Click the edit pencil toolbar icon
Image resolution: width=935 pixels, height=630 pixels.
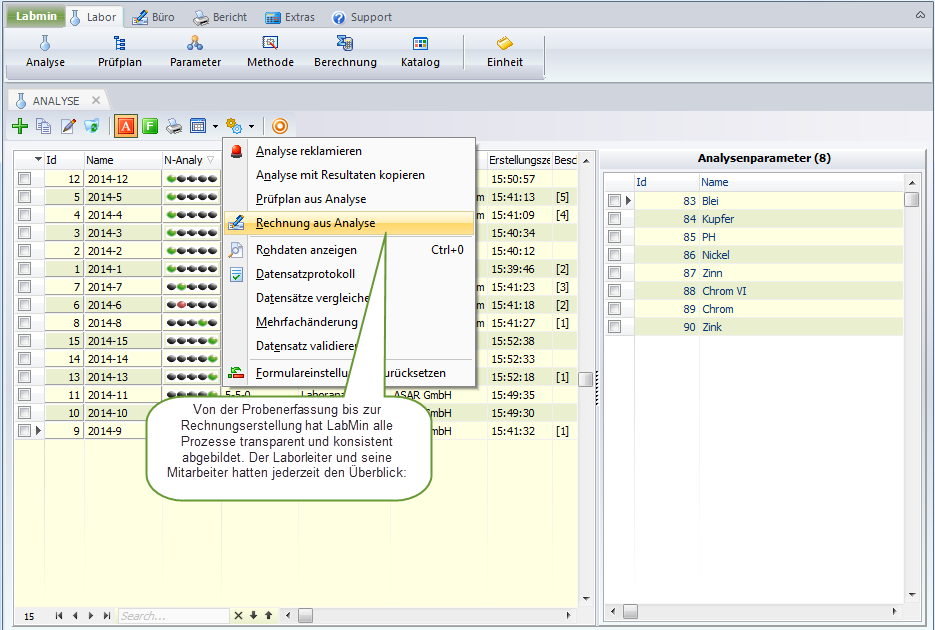pyautogui.click(x=68, y=126)
